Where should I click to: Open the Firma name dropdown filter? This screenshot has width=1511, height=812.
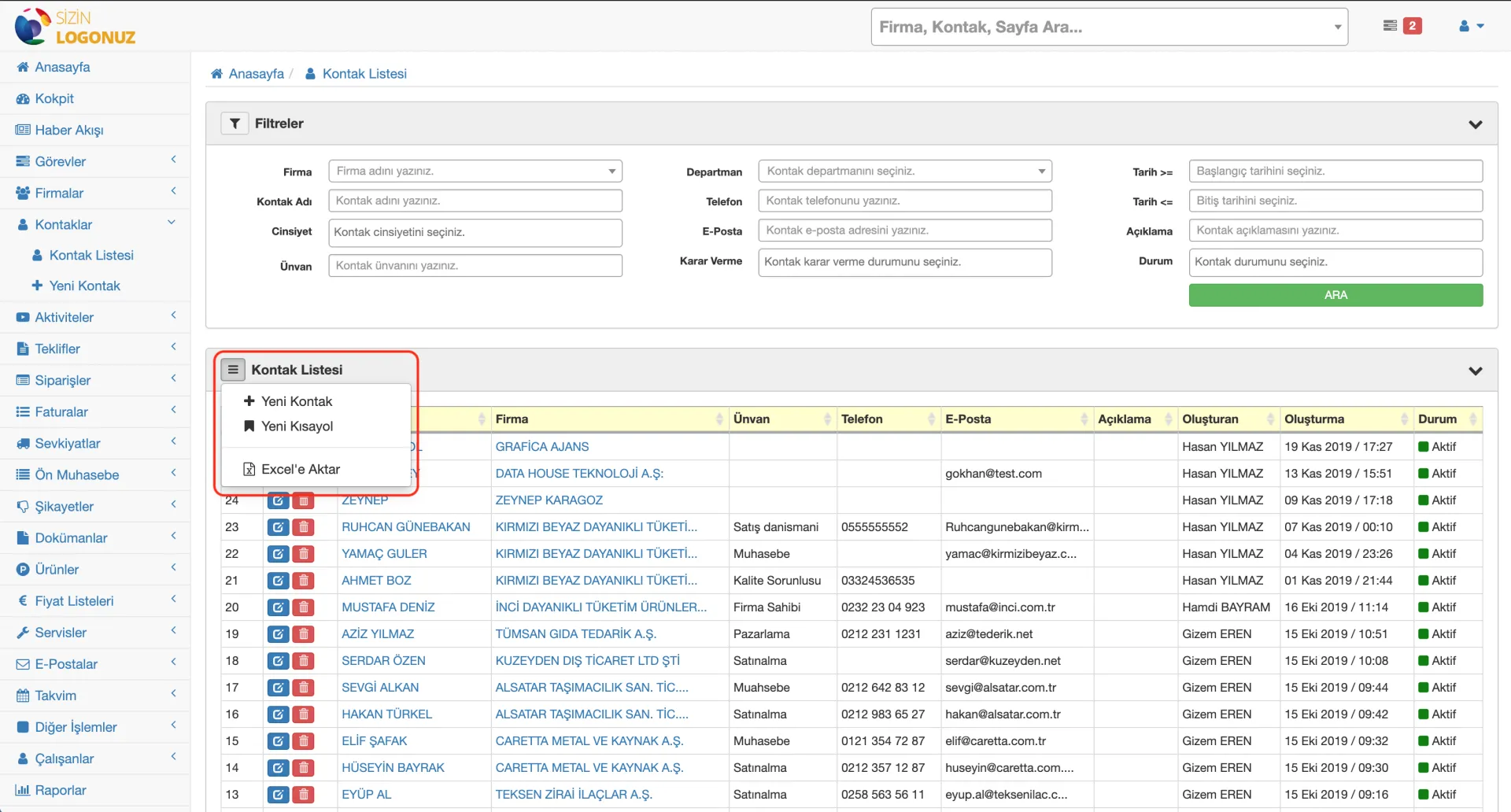click(611, 171)
